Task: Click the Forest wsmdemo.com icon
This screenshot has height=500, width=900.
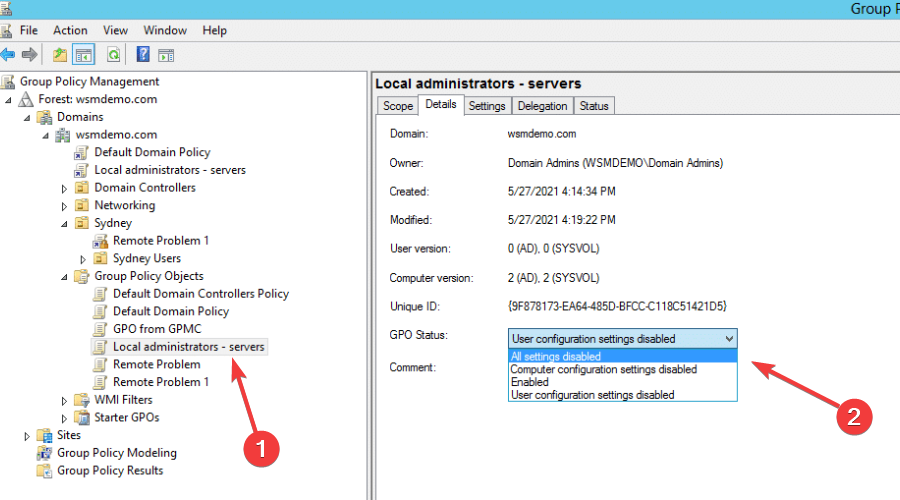Action: coord(26,99)
